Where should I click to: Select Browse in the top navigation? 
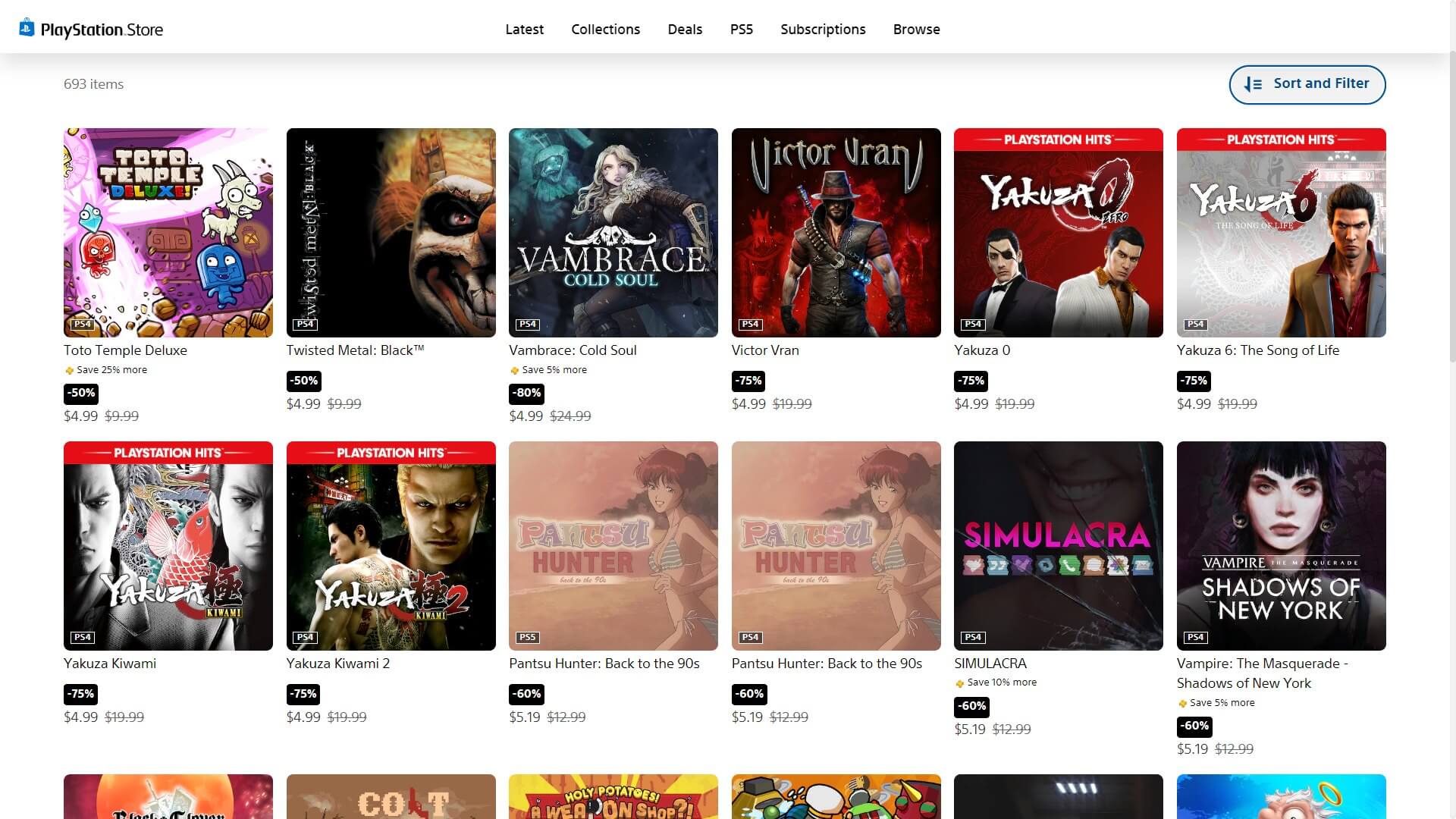916,30
